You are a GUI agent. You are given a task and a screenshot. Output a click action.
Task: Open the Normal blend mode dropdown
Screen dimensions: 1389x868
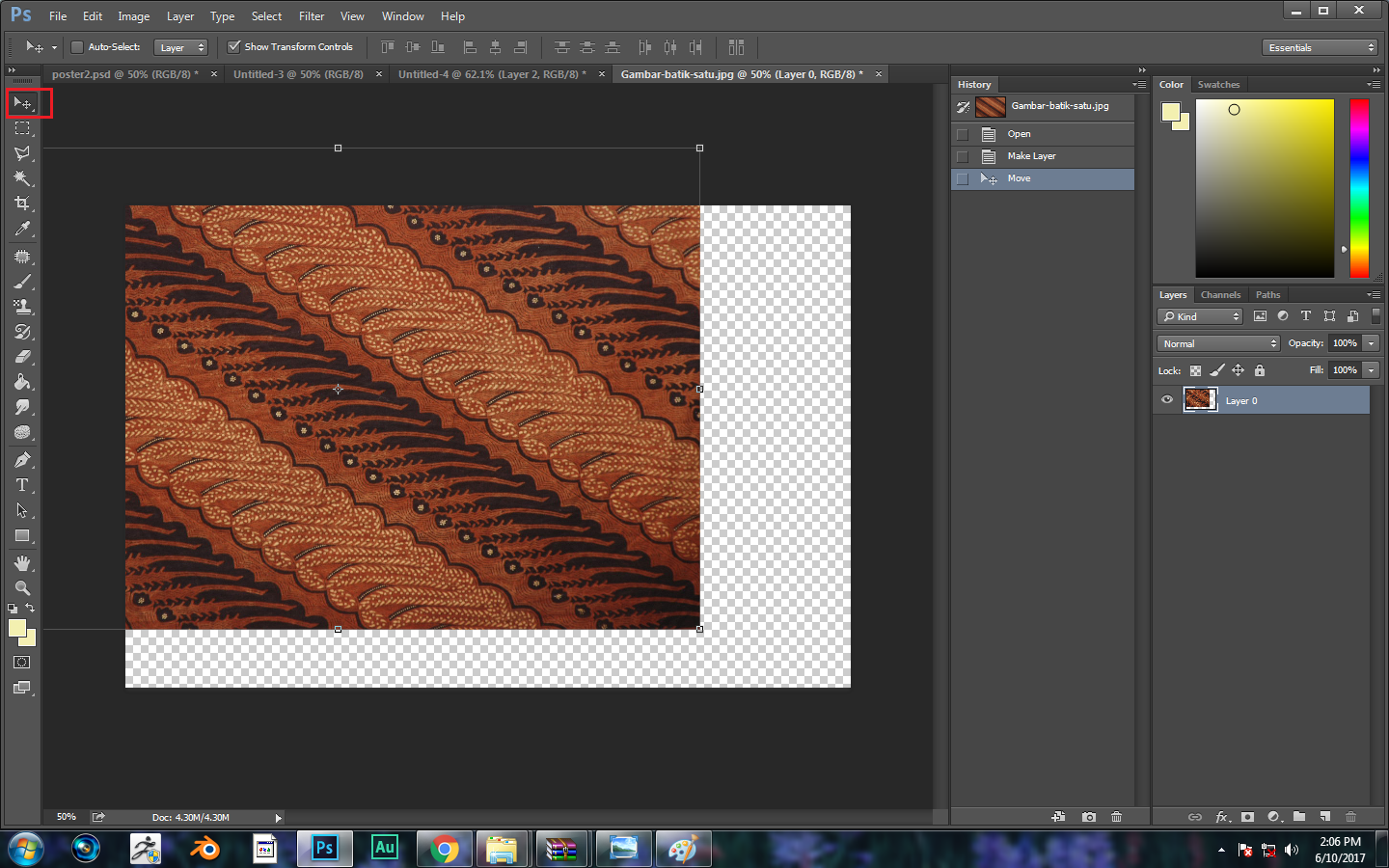point(1218,343)
